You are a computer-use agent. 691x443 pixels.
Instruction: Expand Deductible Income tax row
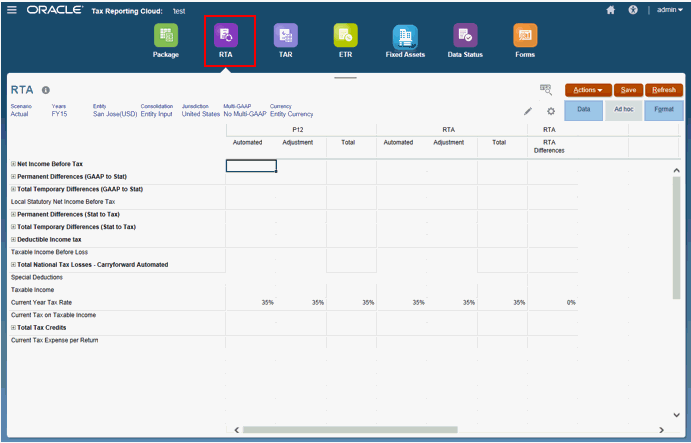click(13, 240)
